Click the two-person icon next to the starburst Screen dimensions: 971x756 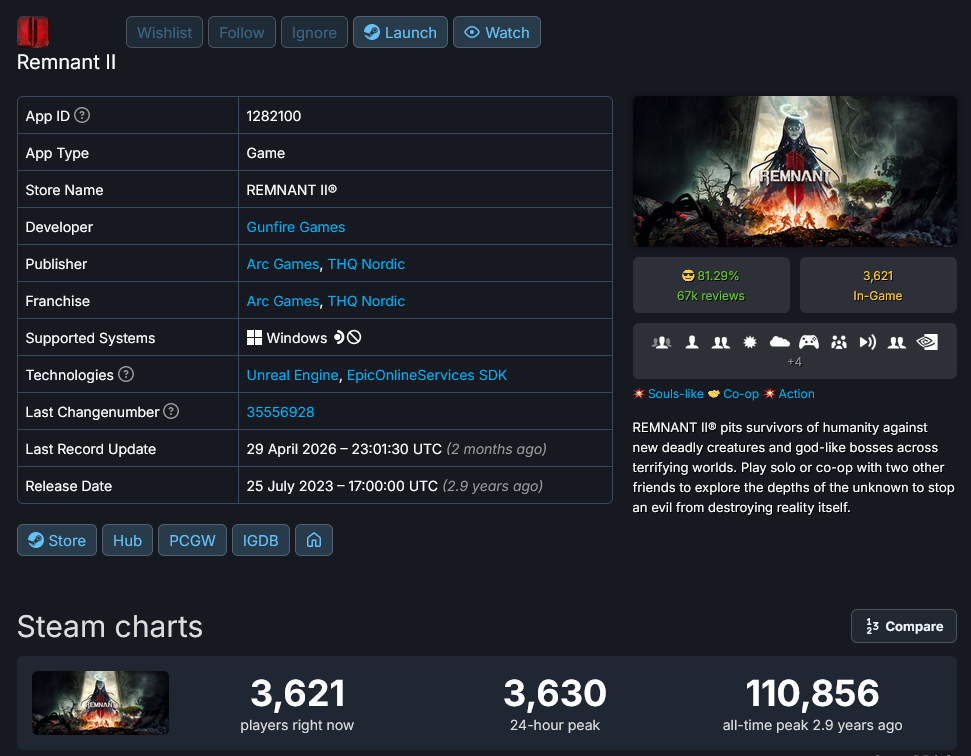click(x=720, y=342)
